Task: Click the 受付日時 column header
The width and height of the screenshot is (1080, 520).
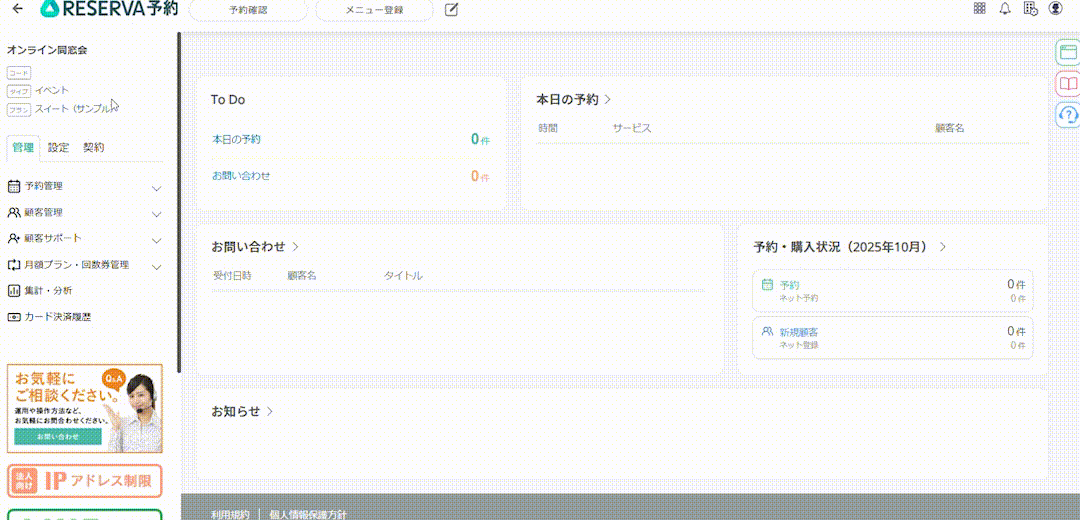Action: (x=232, y=275)
